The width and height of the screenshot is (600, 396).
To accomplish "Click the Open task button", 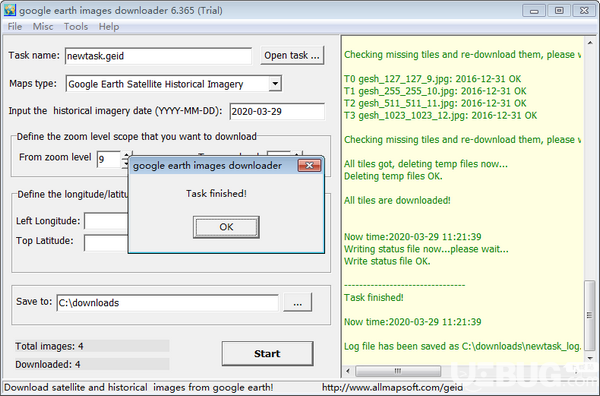I will [x=292, y=55].
